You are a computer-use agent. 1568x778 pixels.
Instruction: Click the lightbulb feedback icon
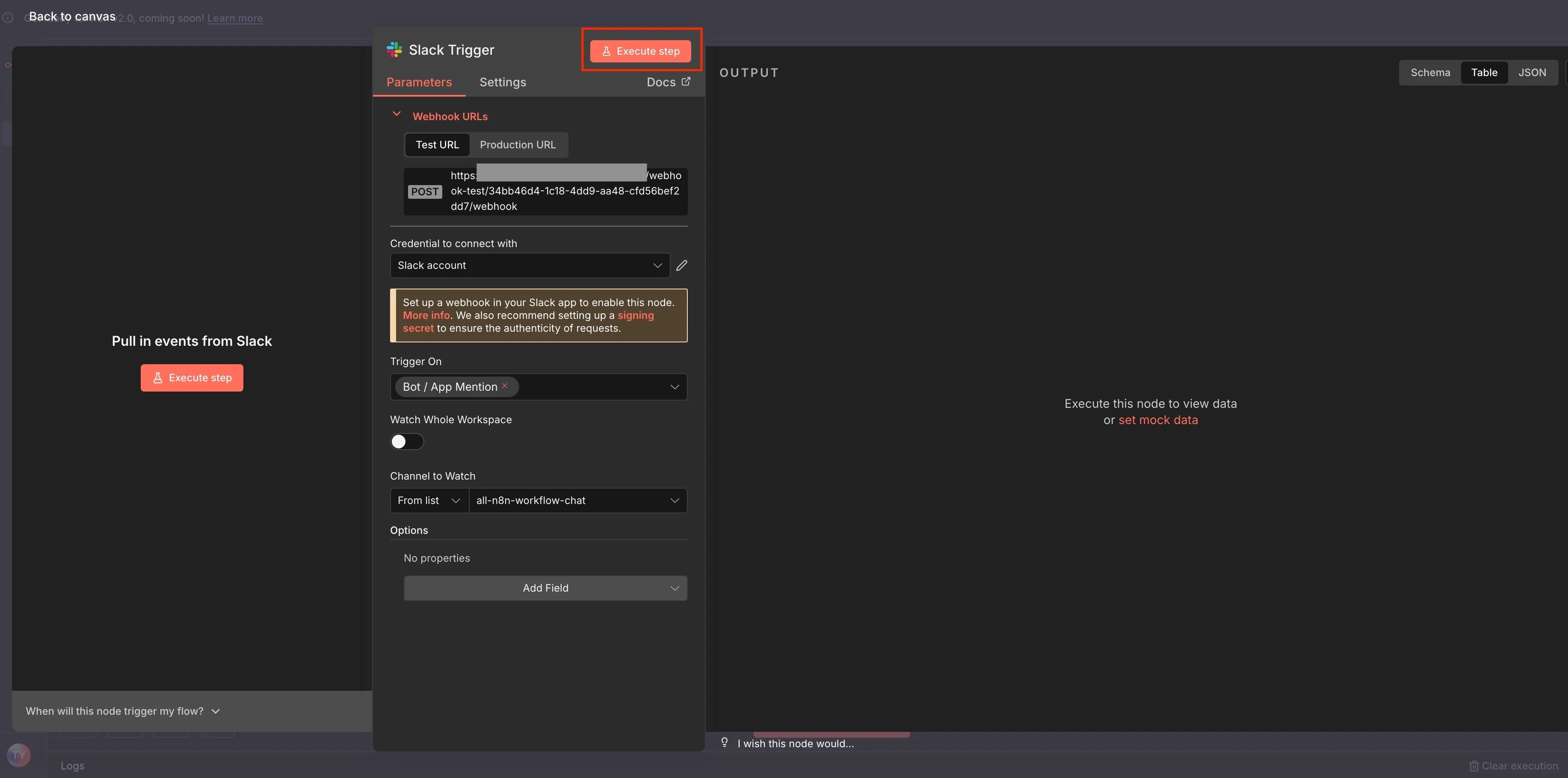pos(725,742)
